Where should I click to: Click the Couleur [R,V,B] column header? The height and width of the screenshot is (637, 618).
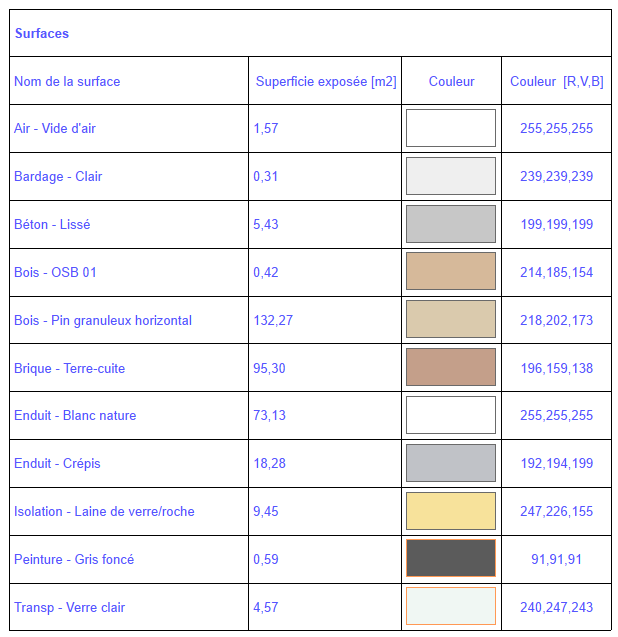tap(556, 82)
